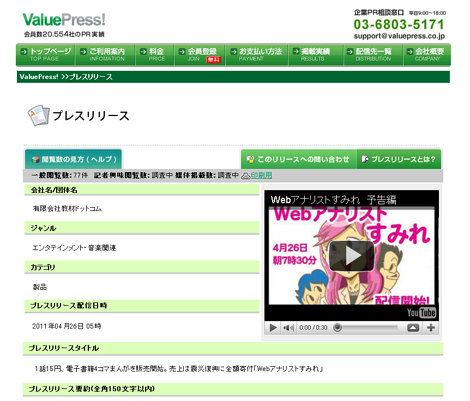Click the press release document icon
This screenshot has width=470, height=401.
pyautogui.click(x=38, y=116)
